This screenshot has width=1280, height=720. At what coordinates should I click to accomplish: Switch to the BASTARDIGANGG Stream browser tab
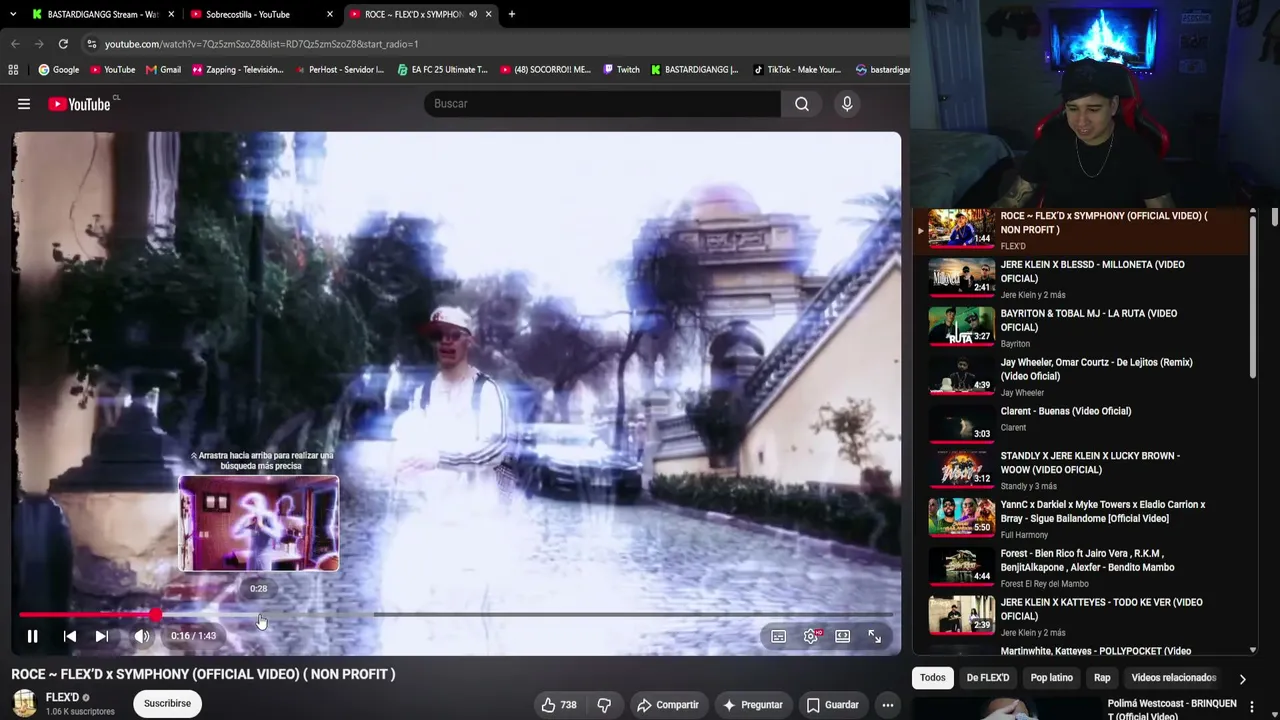(x=103, y=14)
